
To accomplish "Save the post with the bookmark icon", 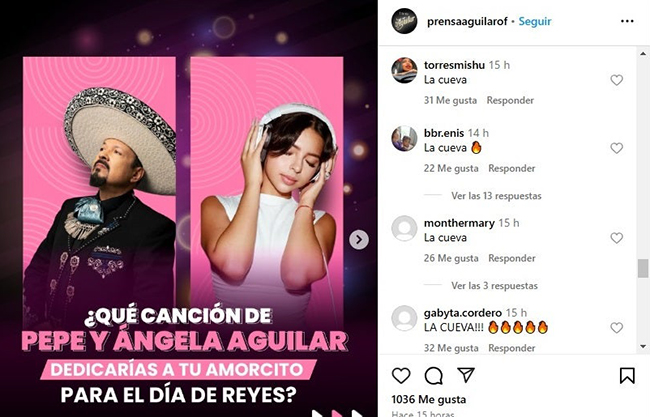I will click(x=627, y=376).
